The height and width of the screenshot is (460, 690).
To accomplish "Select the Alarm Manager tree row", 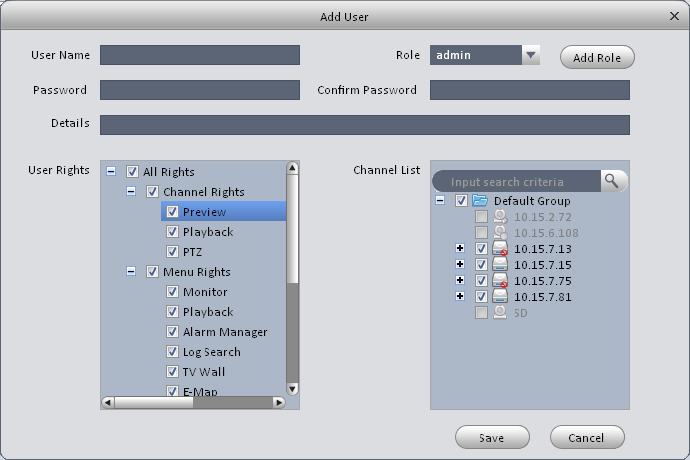I will tap(225, 331).
